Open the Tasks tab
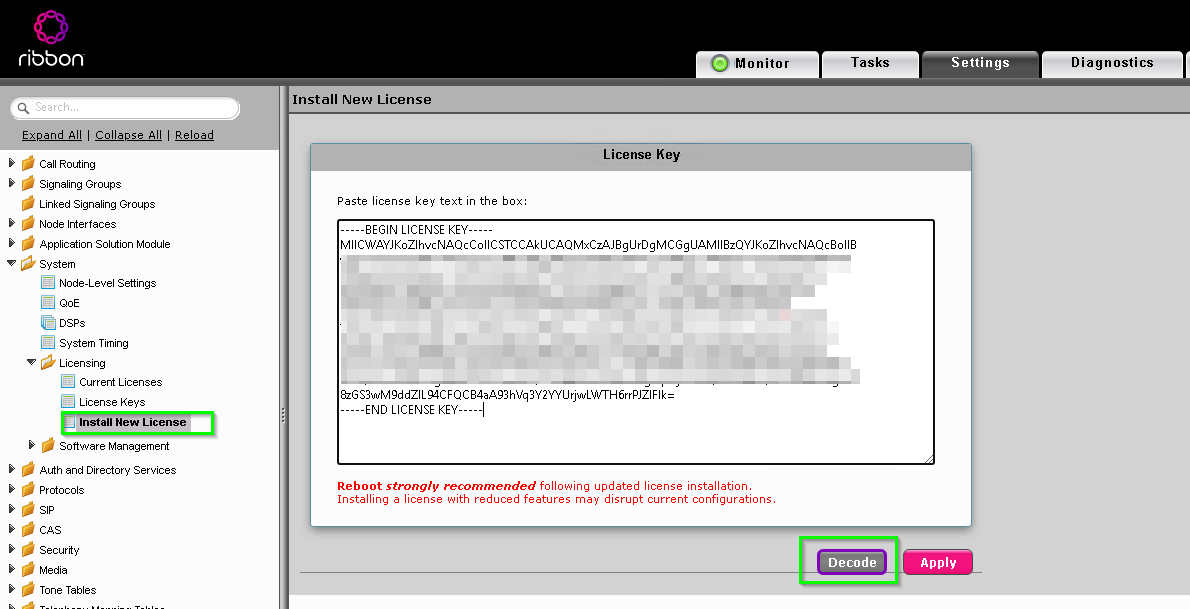 click(869, 63)
